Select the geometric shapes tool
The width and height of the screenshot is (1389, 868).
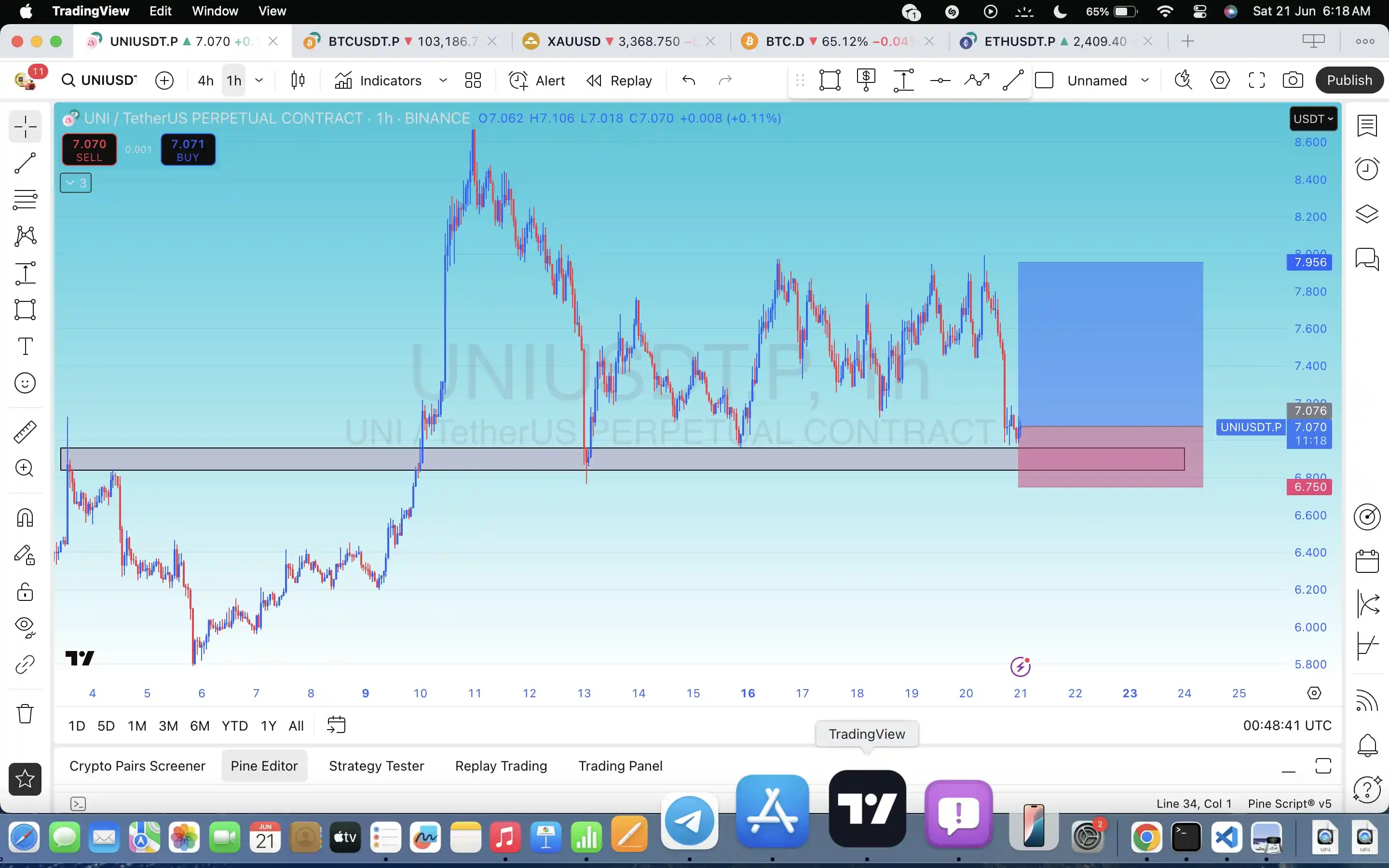pyautogui.click(x=25, y=310)
